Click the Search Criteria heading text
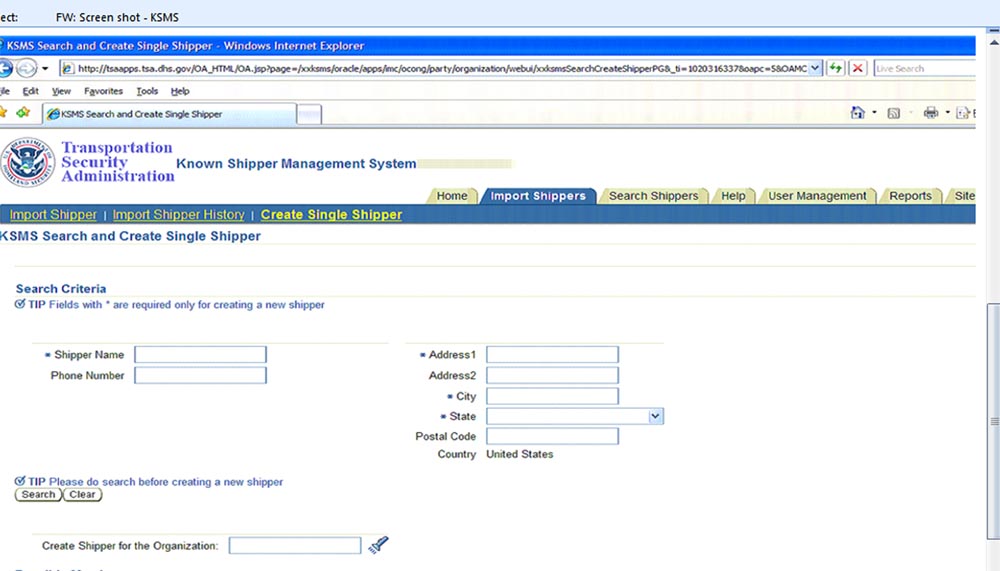 61,289
